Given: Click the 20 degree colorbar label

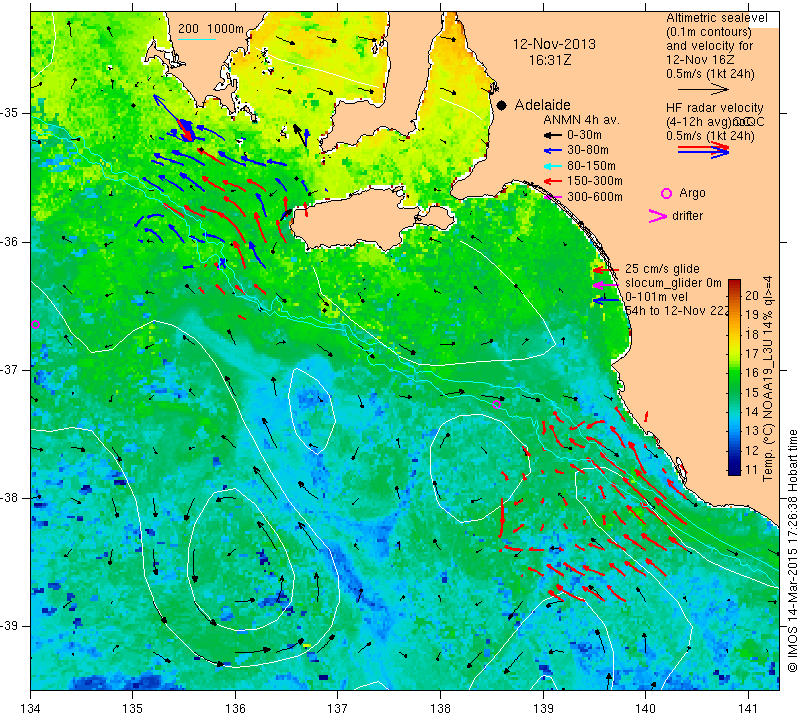Looking at the screenshot, I should (x=752, y=295).
